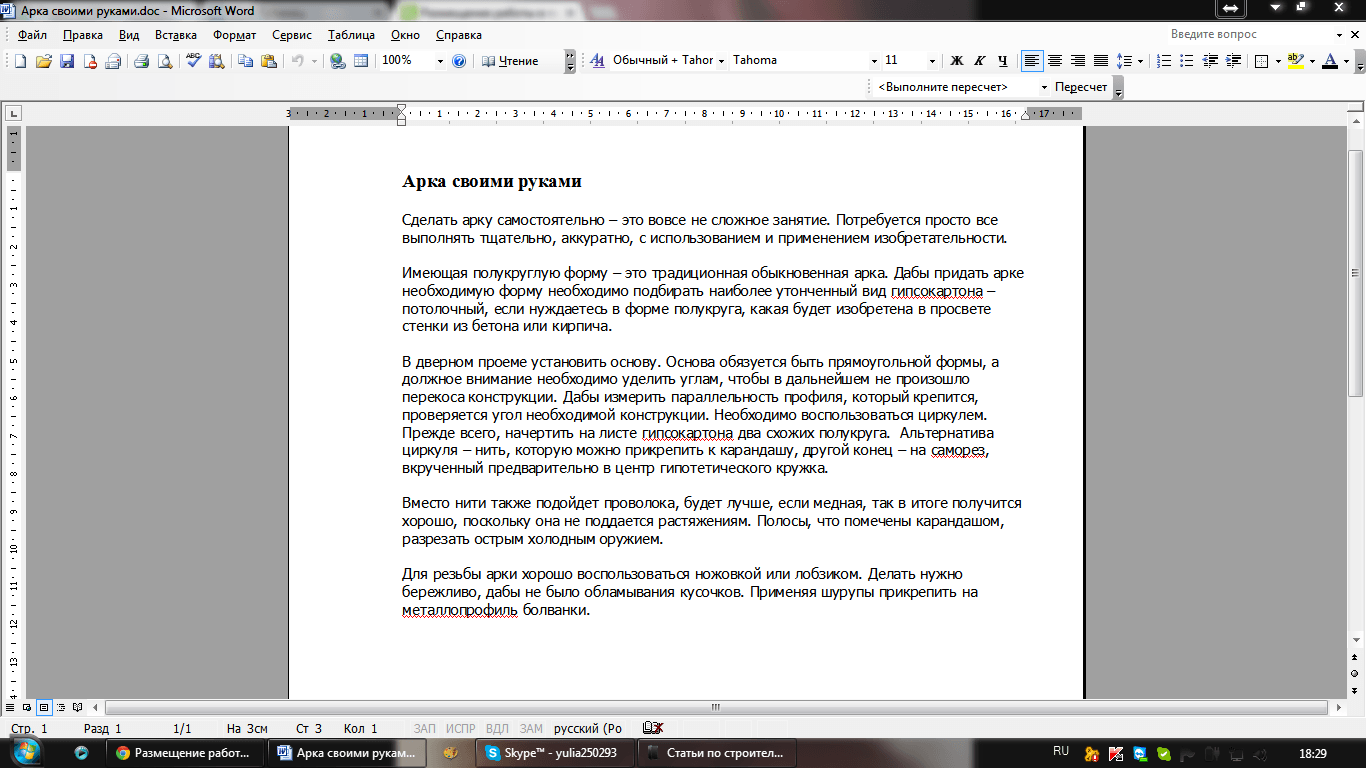
Task: Open the 100% zoom dropdown
Action: pos(440,61)
